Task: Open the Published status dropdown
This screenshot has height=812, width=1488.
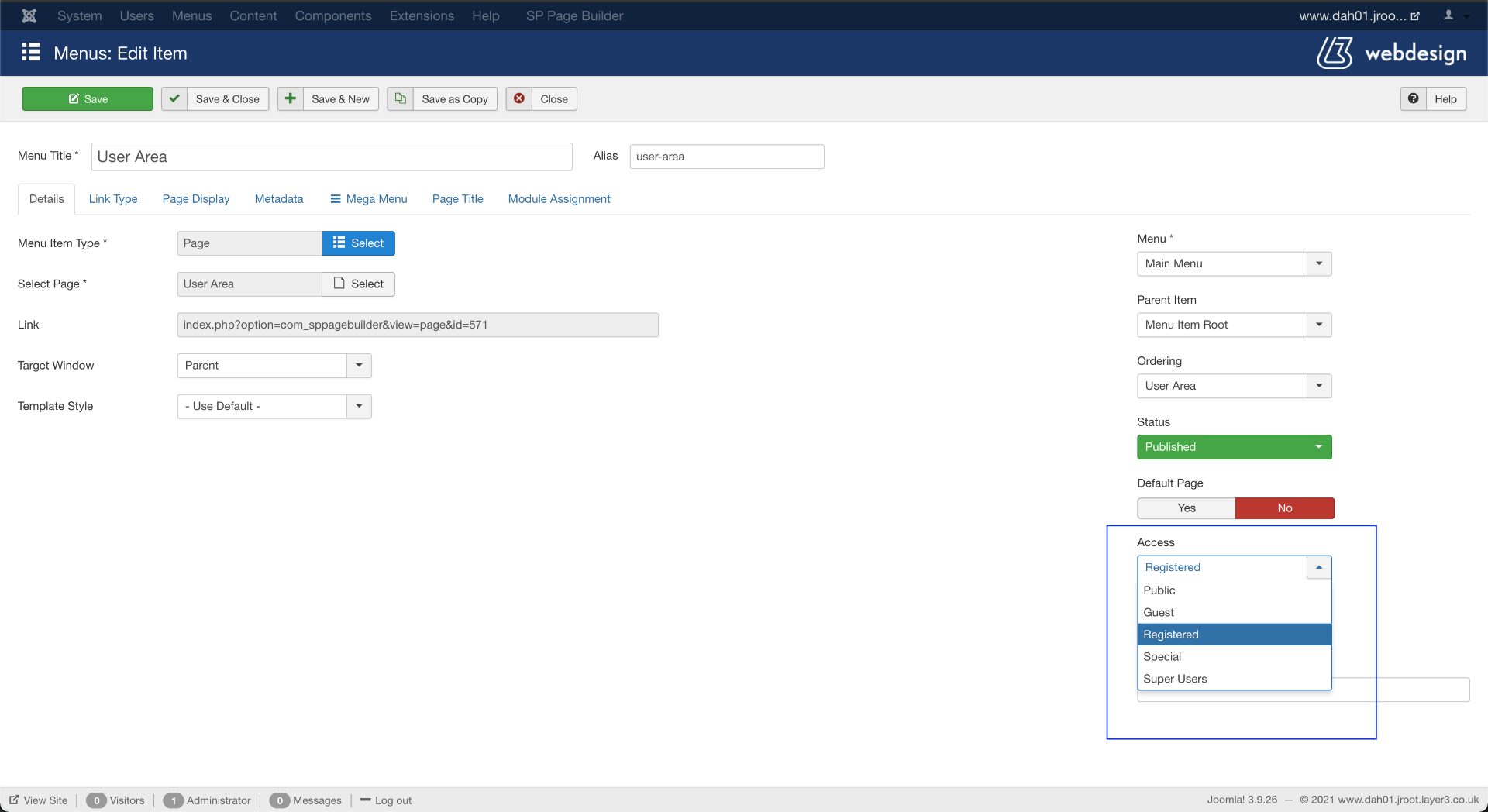Action: [x=1235, y=447]
